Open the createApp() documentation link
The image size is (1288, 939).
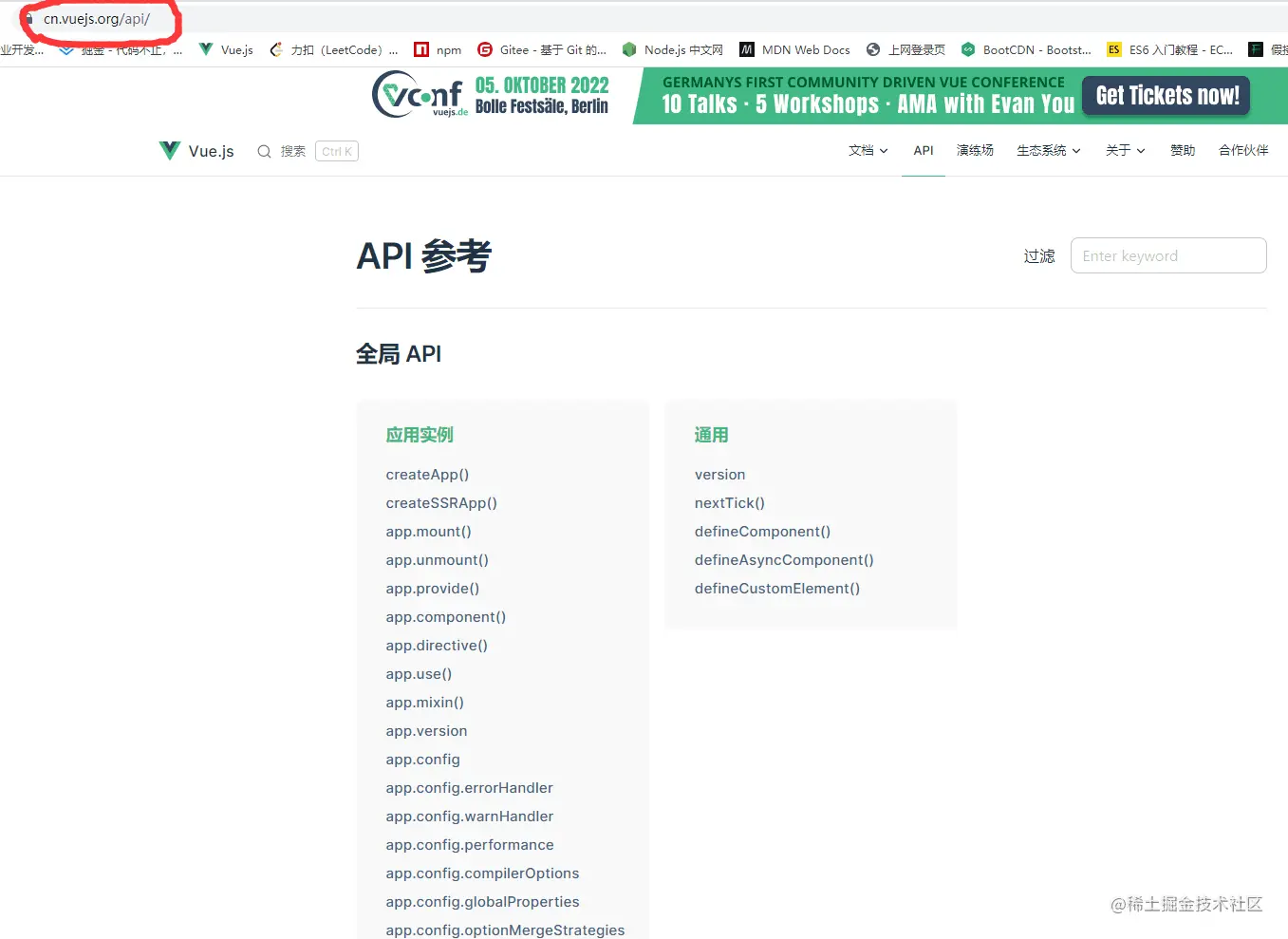tap(427, 474)
